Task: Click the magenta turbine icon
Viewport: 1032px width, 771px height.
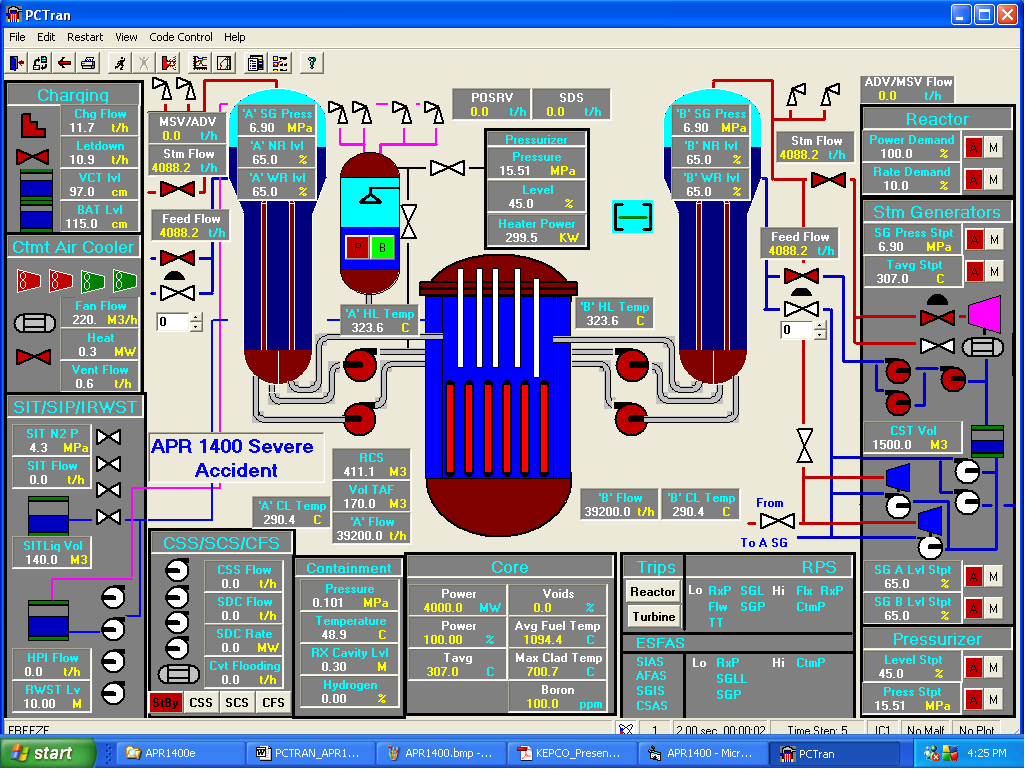Action: (985, 313)
